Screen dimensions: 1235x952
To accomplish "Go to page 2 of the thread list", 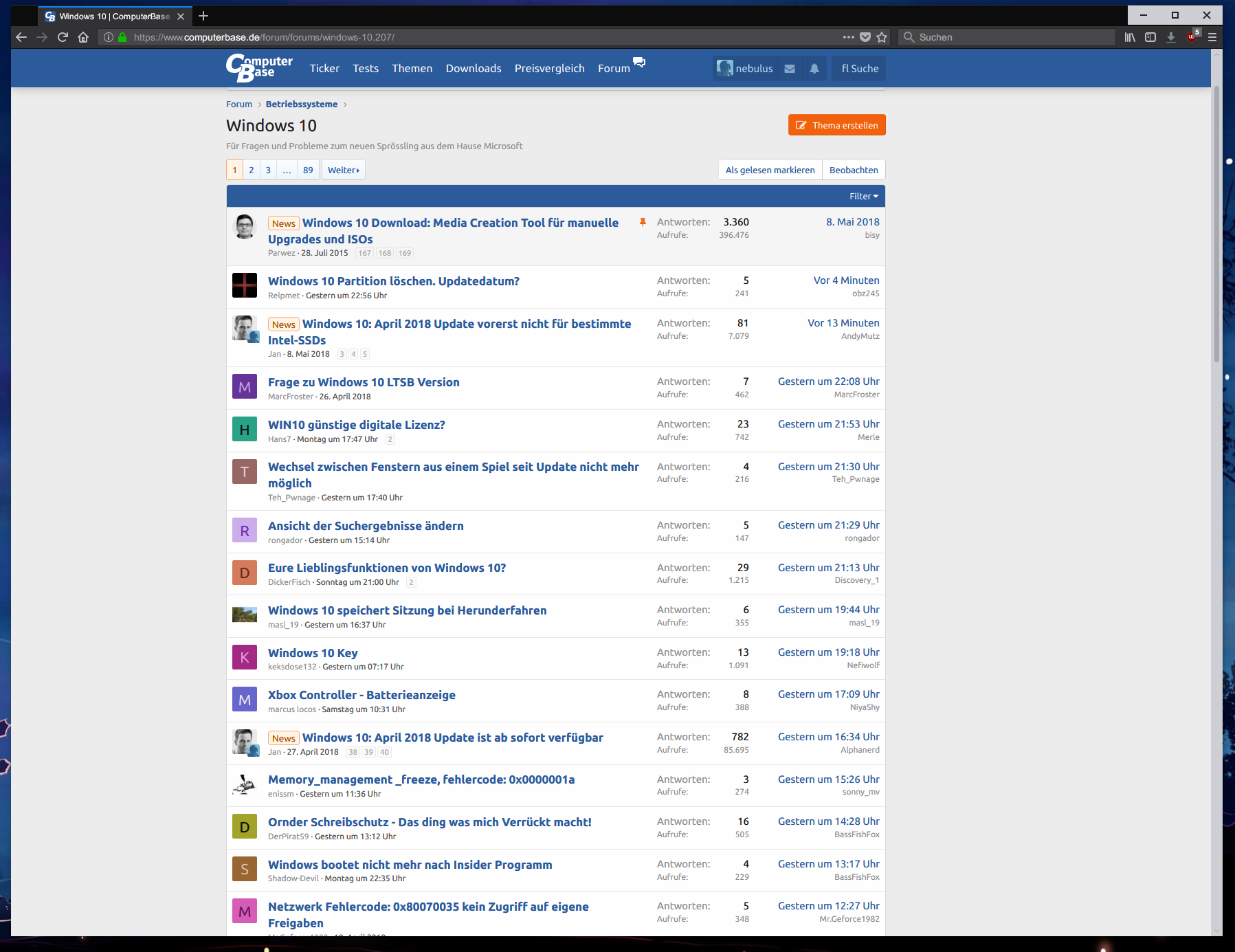I will point(252,170).
